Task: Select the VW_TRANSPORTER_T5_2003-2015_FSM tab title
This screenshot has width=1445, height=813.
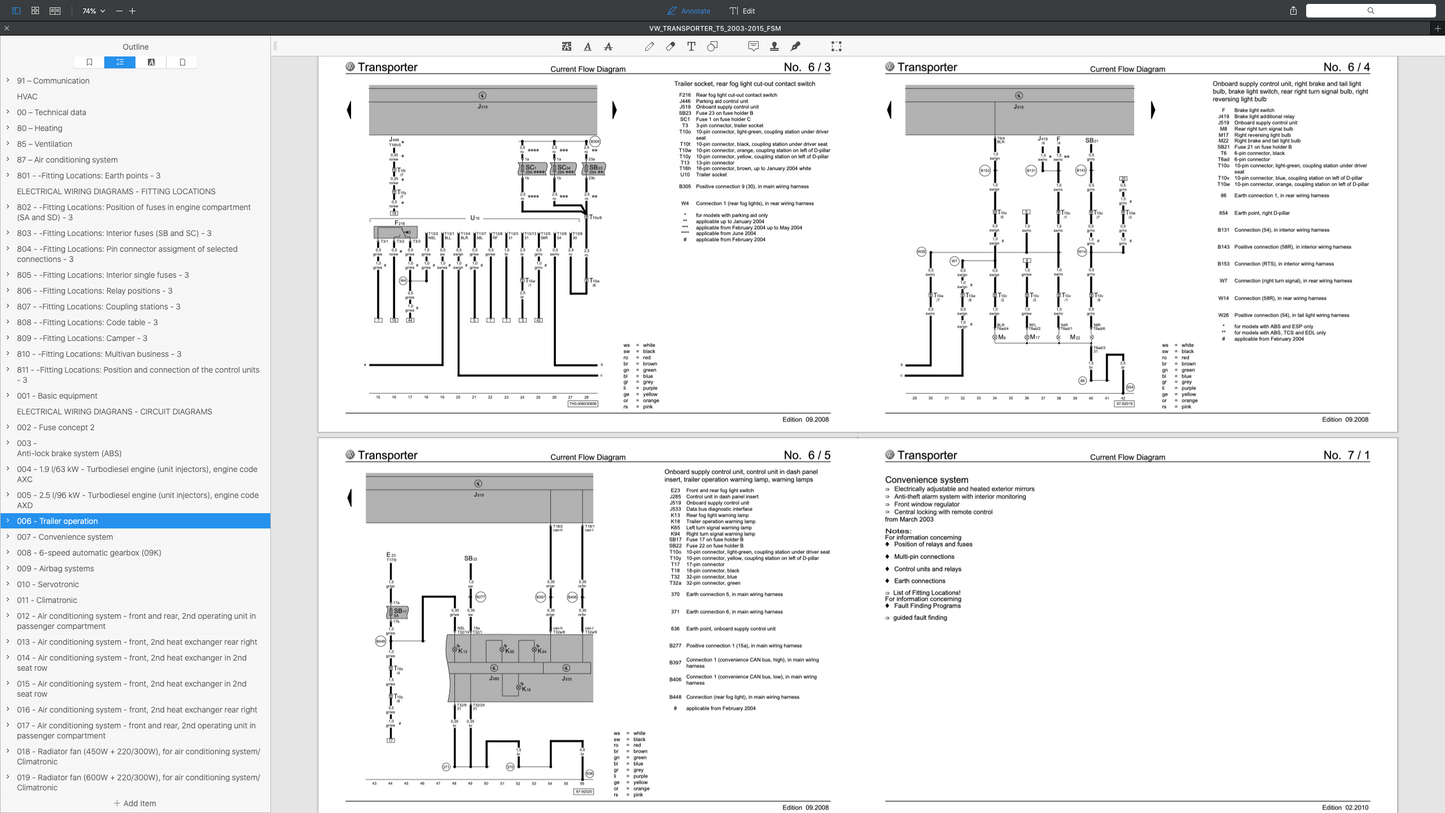Action: click(715, 28)
